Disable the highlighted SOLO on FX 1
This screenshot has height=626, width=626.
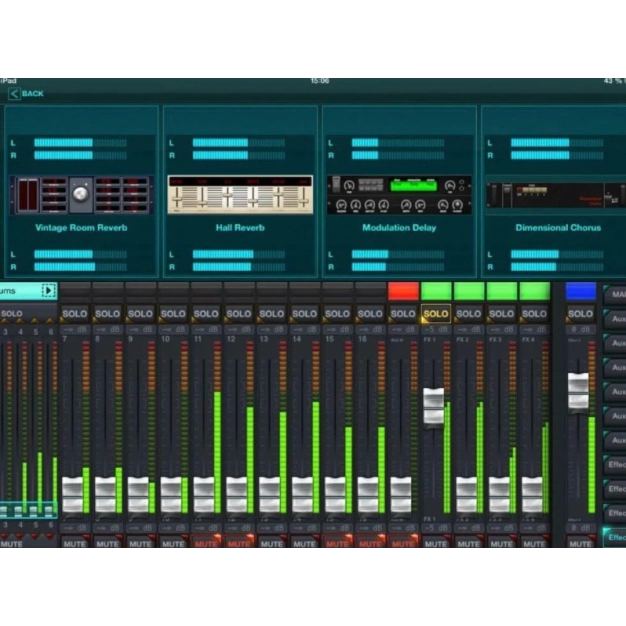[436, 314]
